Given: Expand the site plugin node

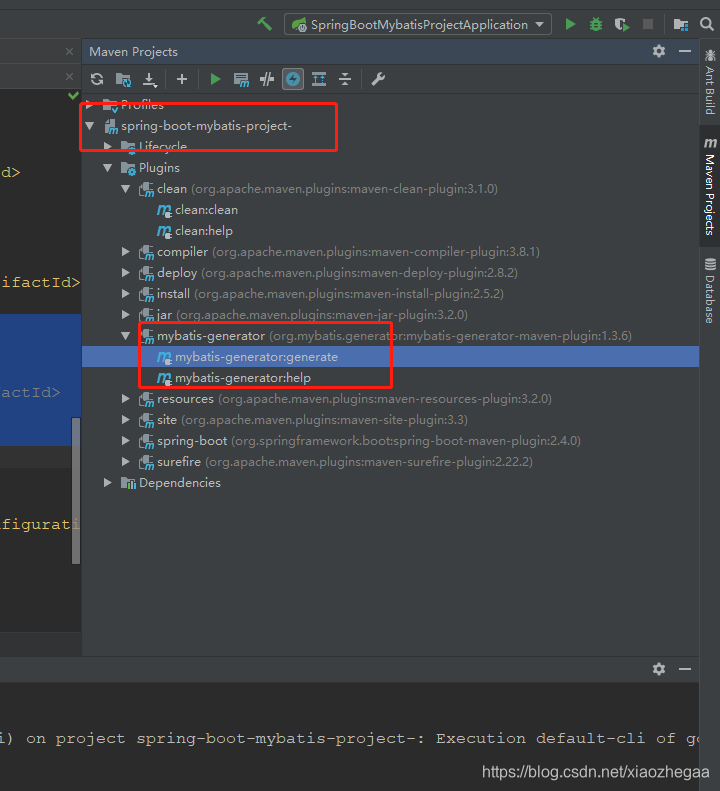Looking at the screenshot, I should 126,420.
